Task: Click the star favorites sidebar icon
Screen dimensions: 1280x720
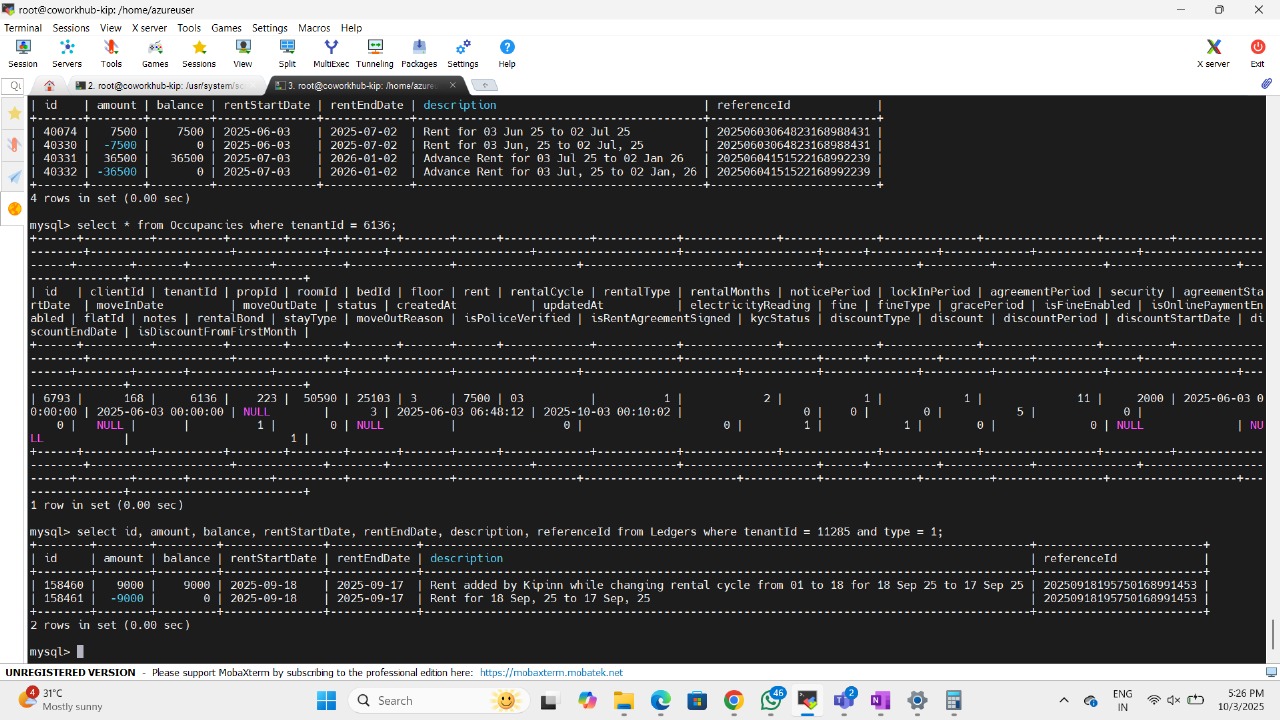Action: coord(14,113)
